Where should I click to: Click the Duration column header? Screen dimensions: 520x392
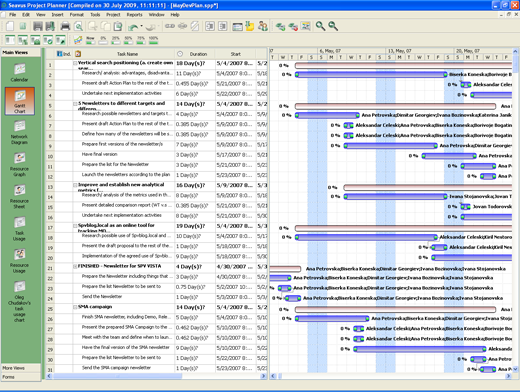(195, 54)
